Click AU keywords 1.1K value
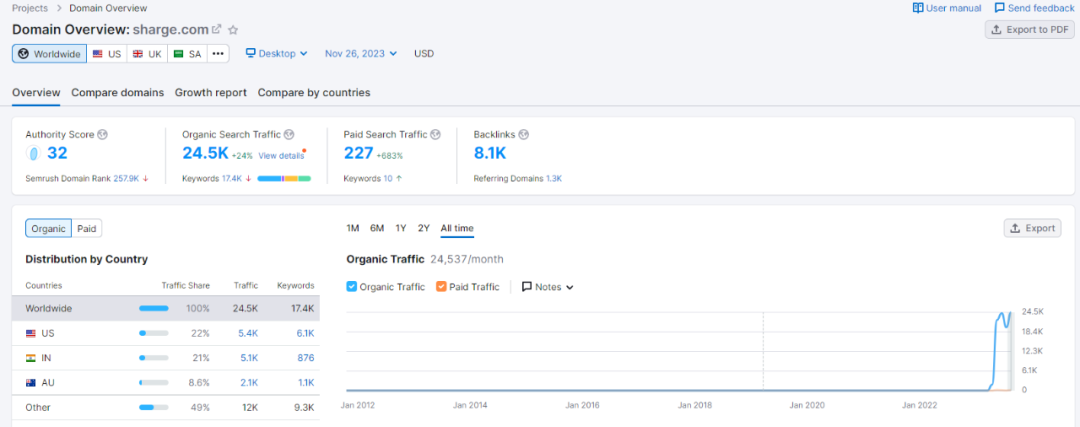The image size is (1080, 427). [304, 383]
